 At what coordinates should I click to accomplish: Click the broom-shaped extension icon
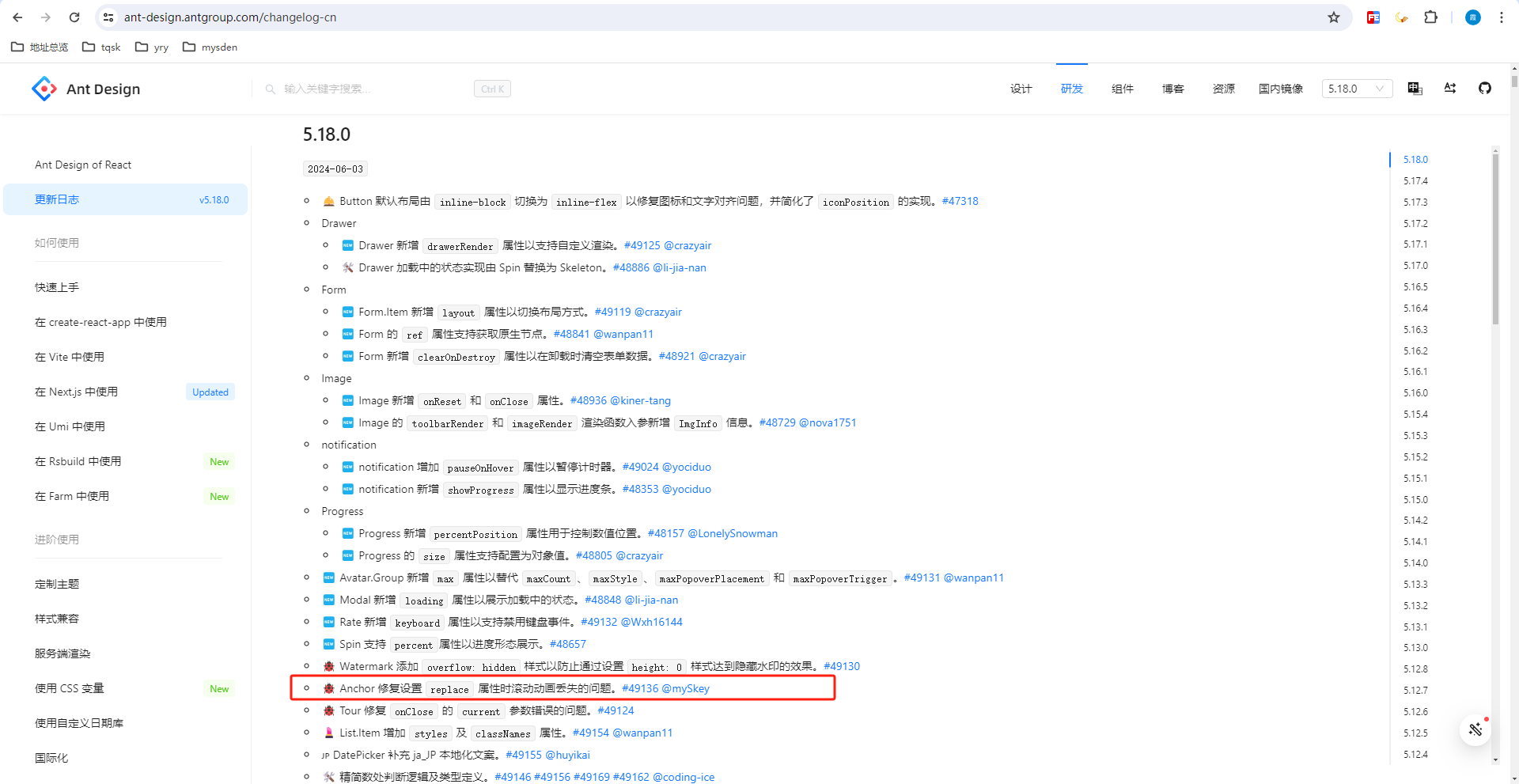click(x=1401, y=17)
